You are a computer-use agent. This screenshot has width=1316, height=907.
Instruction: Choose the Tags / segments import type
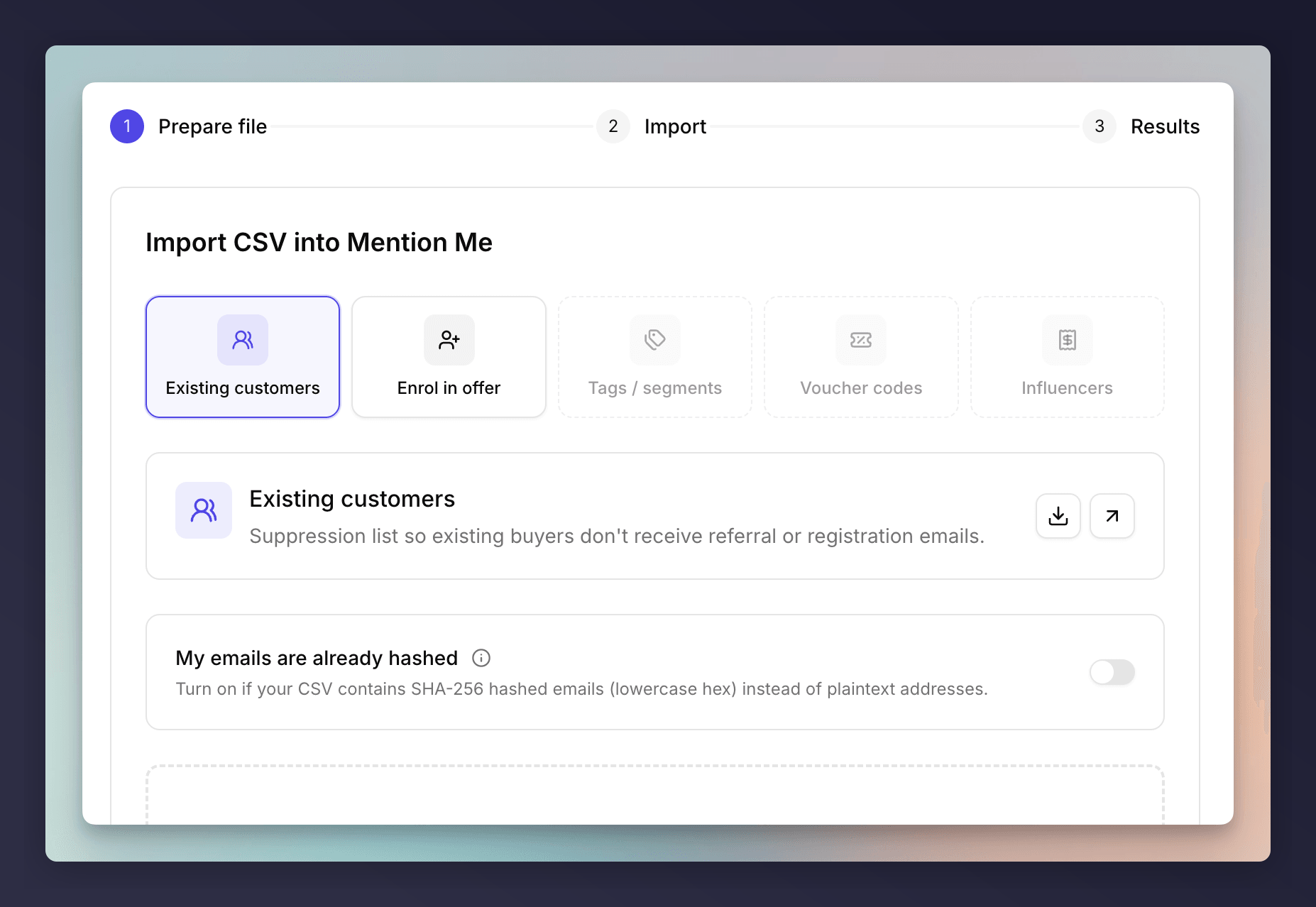tap(654, 357)
